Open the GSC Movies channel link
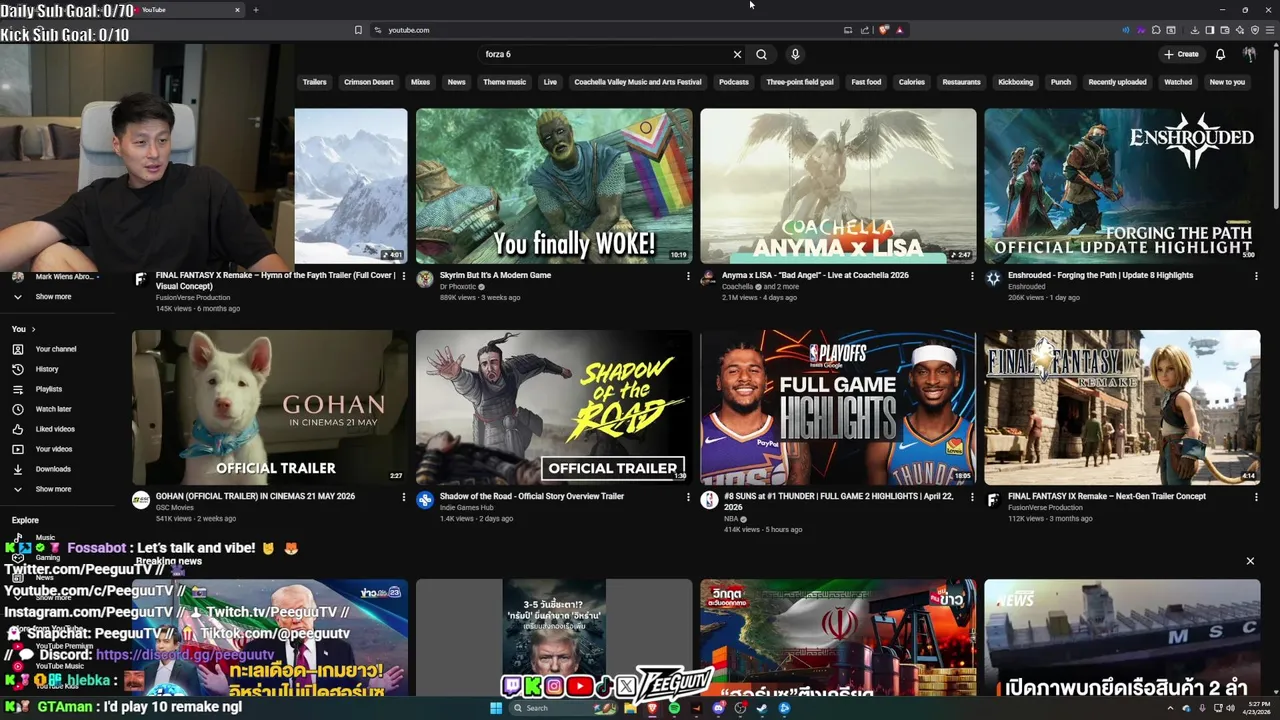This screenshot has width=1280, height=720. 175,508
